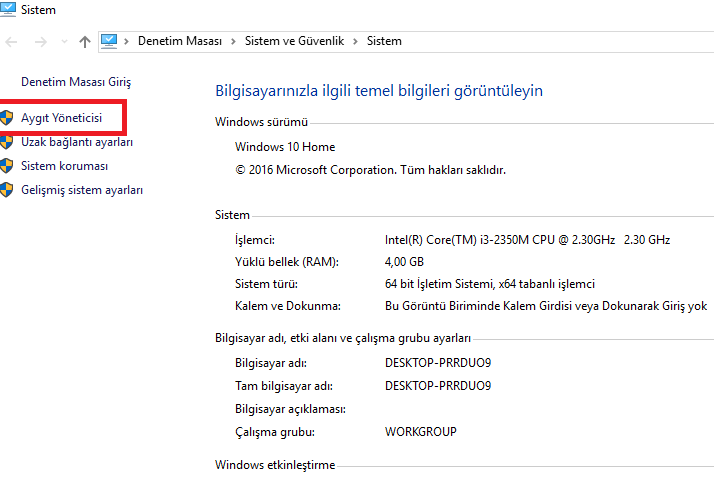
Task: Select Sistem ve Güvenlik breadcrumb
Action: (x=294, y=41)
